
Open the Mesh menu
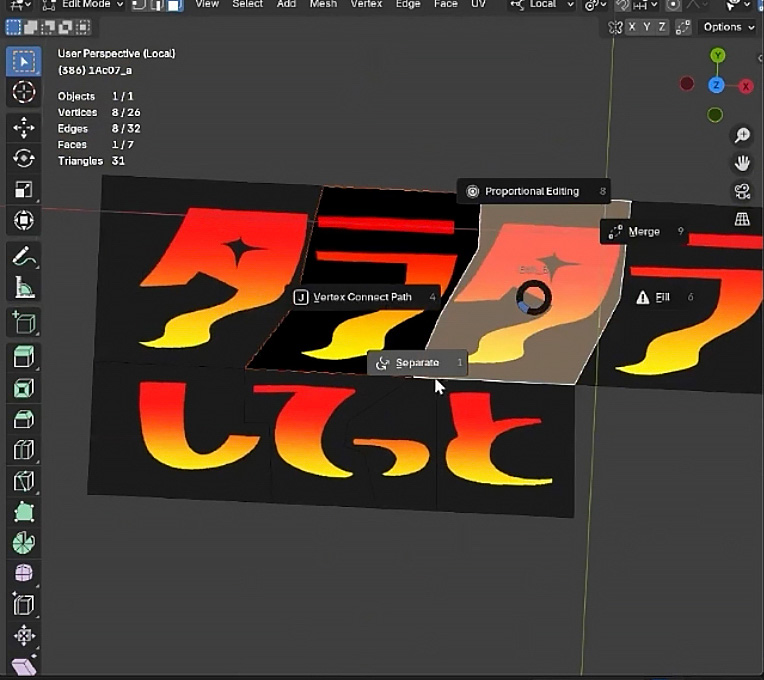pos(323,5)
